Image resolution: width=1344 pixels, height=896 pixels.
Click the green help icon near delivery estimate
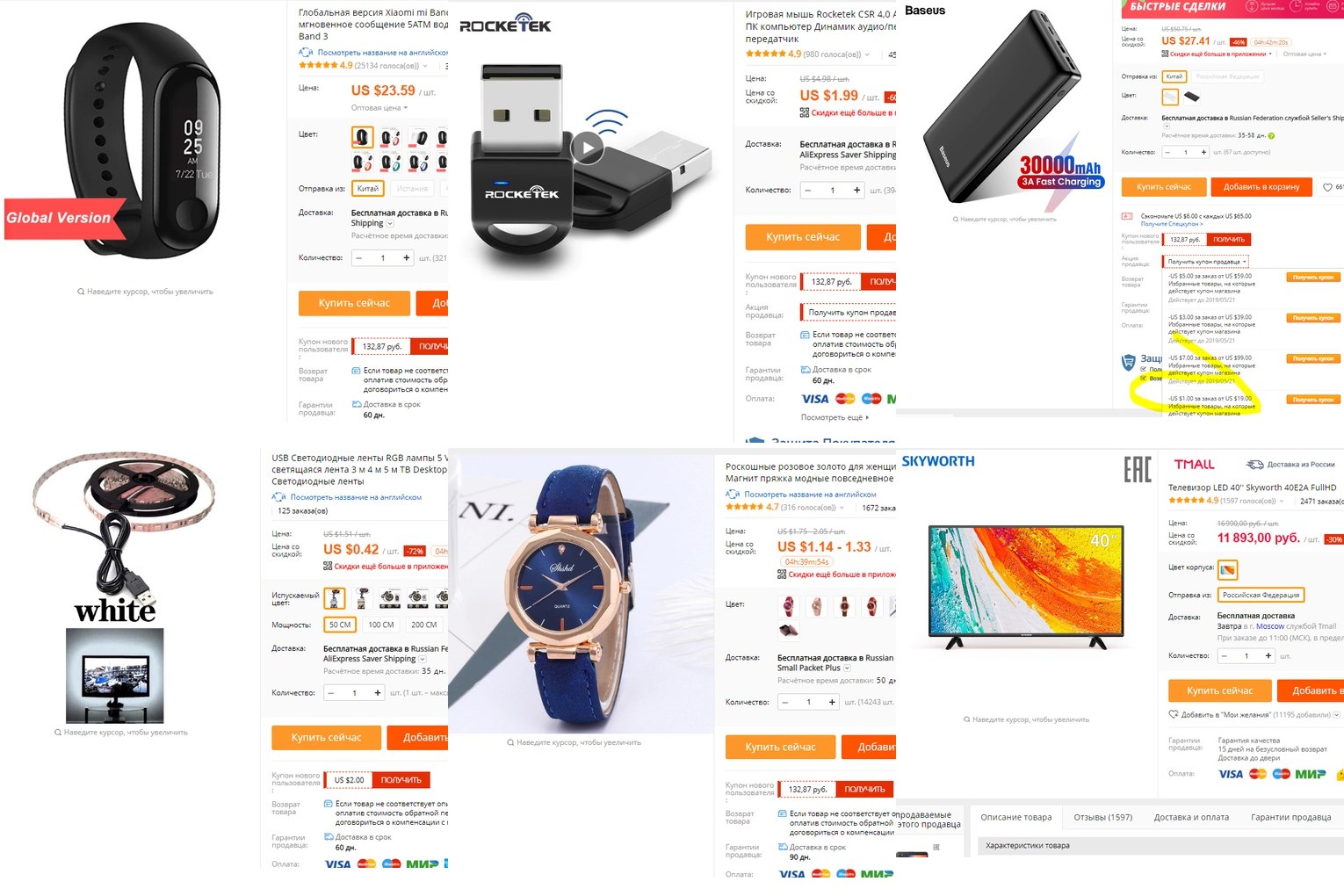point(1271,136)
